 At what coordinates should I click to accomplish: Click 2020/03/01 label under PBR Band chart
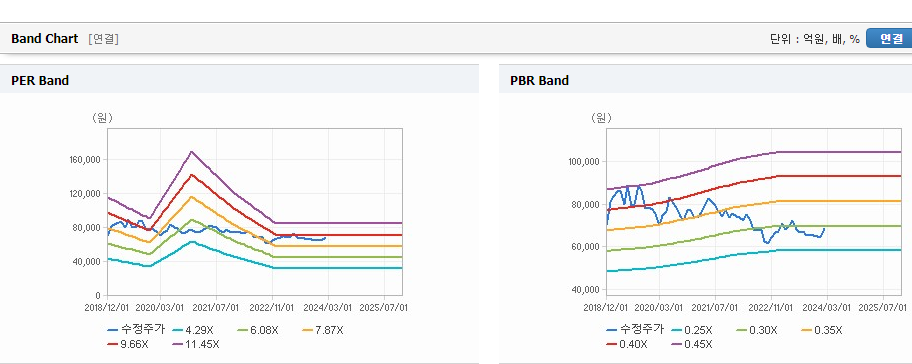660,307
